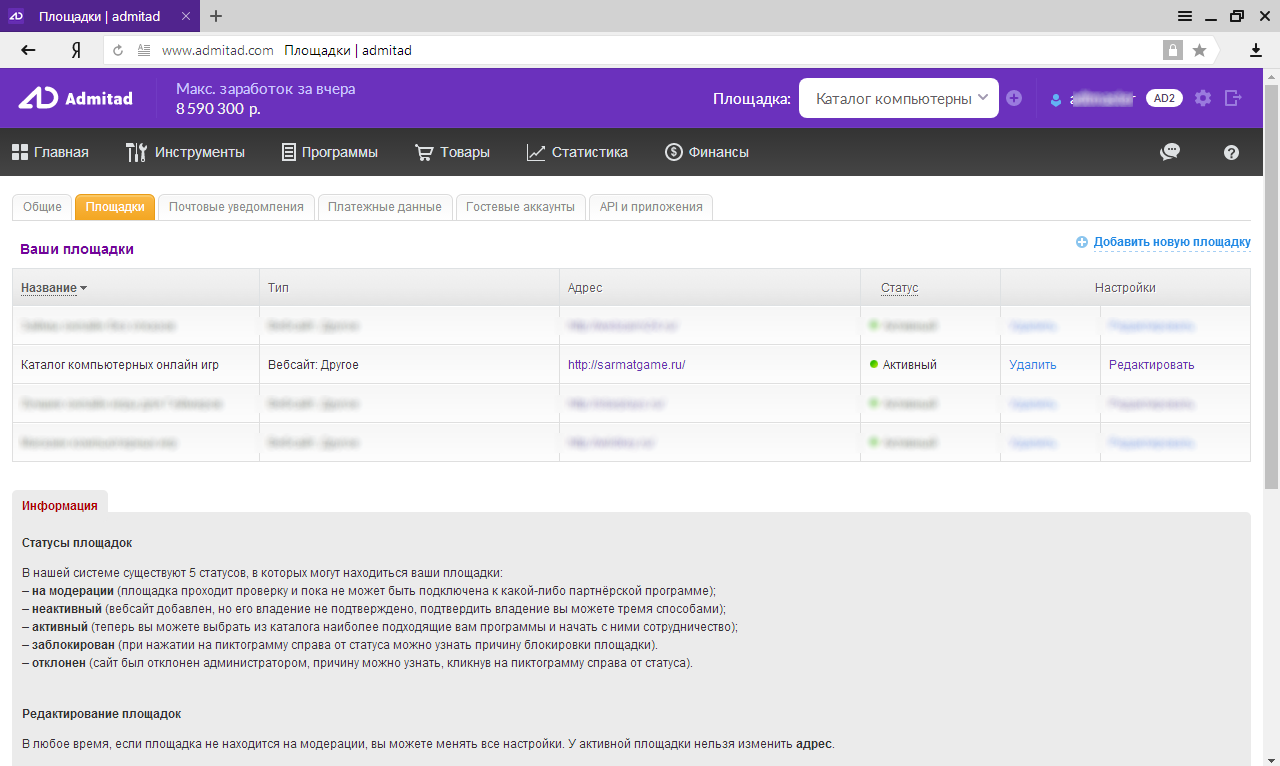The width and height of the screenshot is (1280, 766).
Task: Click Макс. заработок за вчера text
Action: click(265, 89)
